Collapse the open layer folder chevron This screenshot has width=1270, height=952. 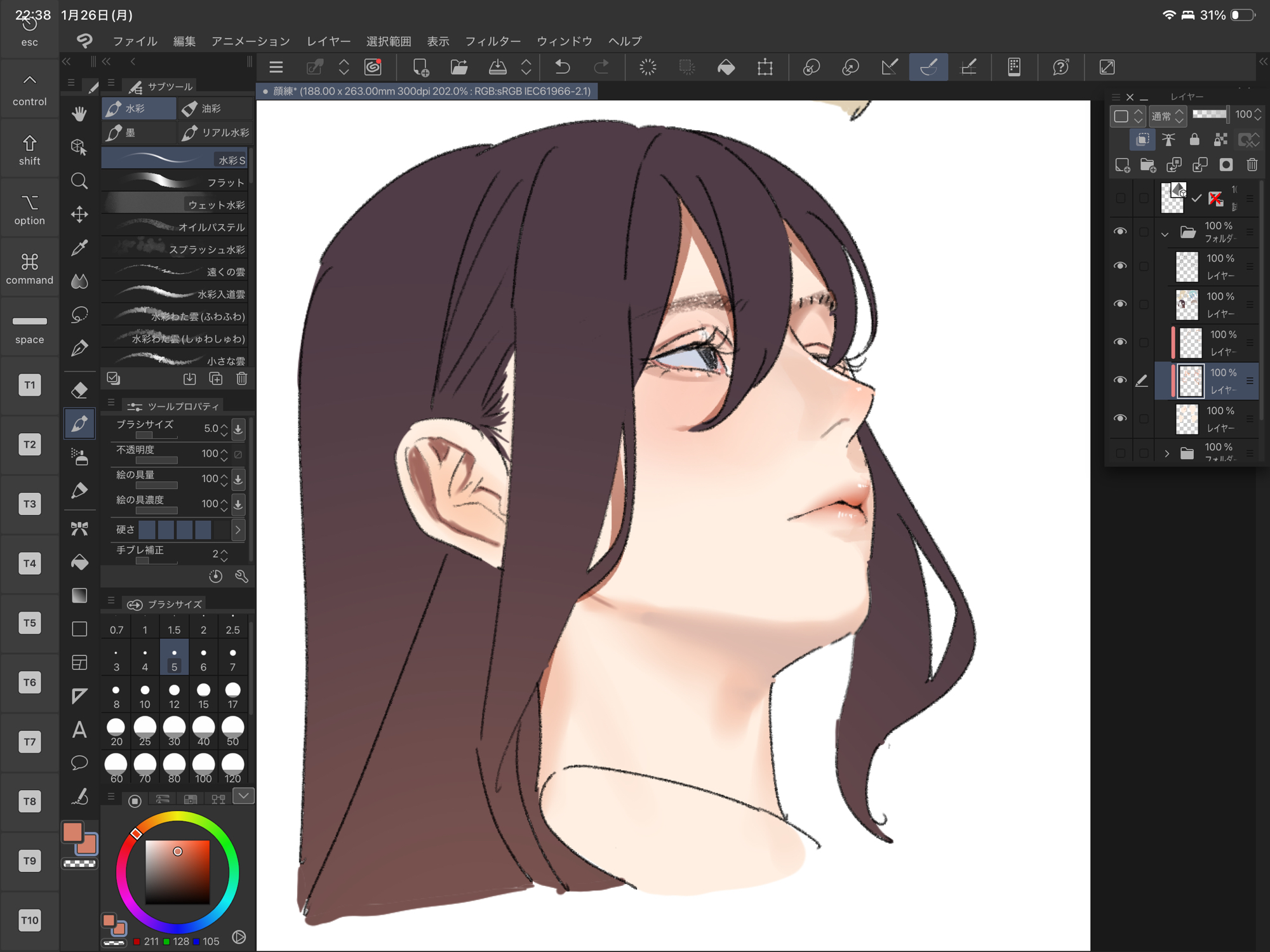pos(1165,234)
